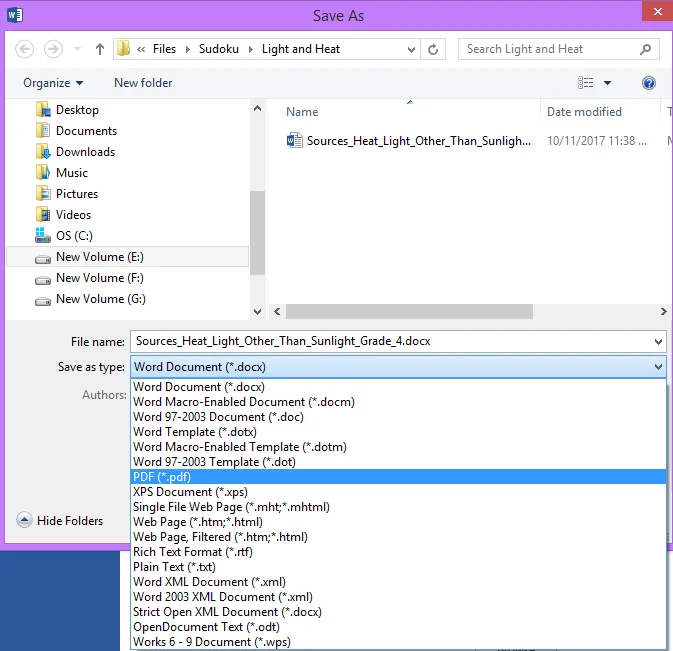This screenshot has height=651, width=673.
Task: Select Strict Open XML Document type
Action: coord(398,612)
